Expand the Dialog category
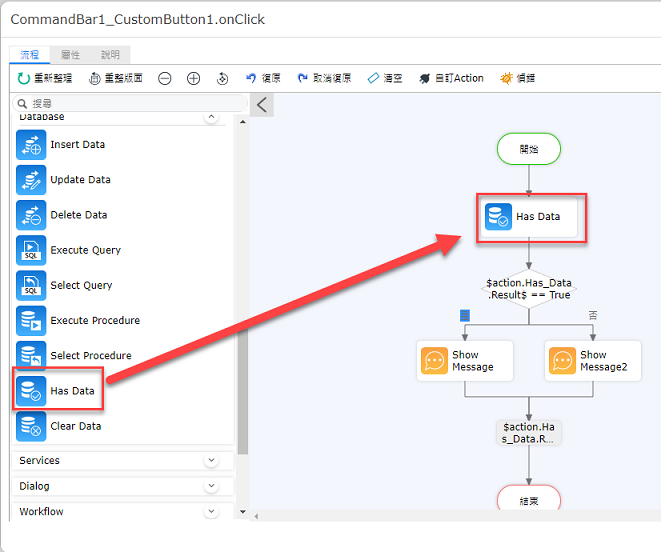 pyautogui.click(x=211, y=486)
